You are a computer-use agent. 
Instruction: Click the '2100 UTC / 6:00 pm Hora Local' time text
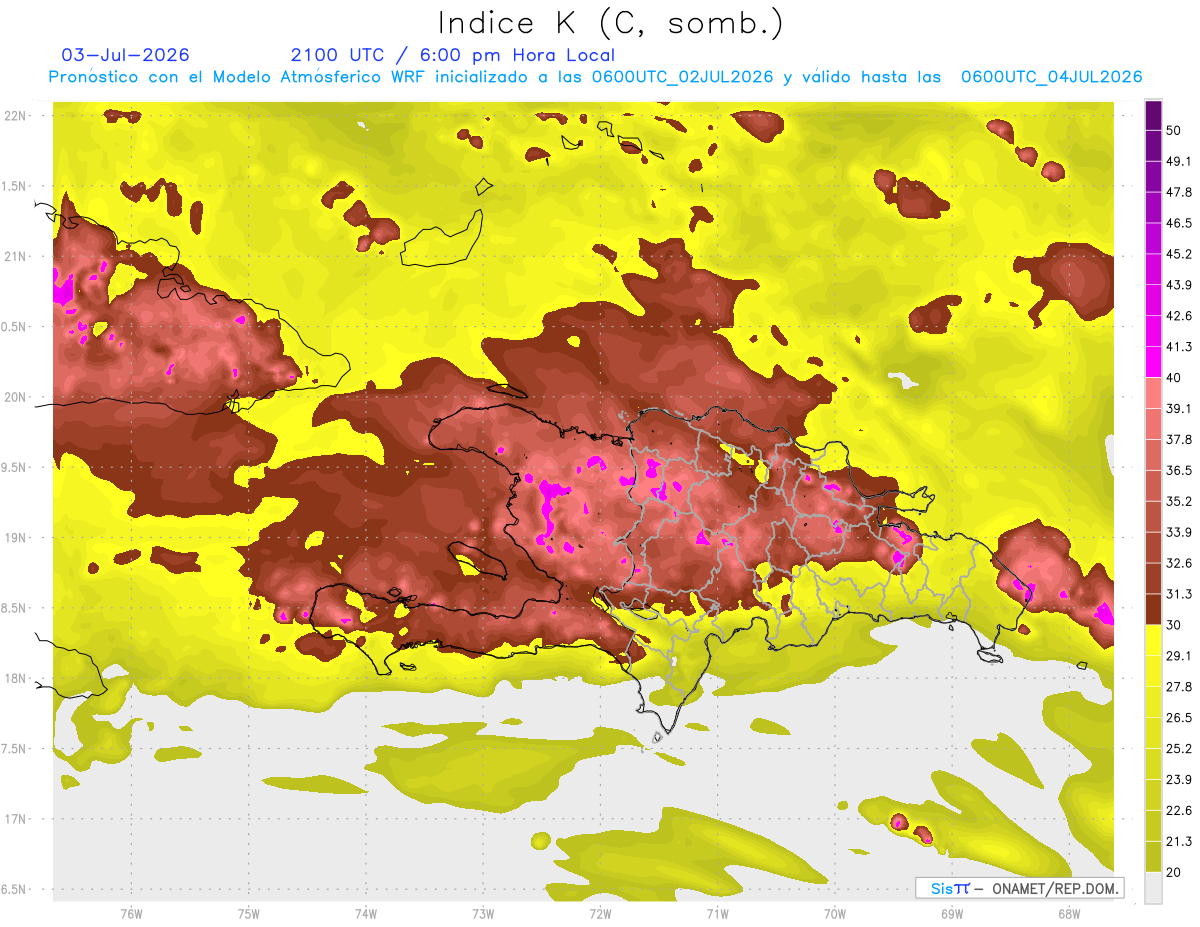click(453, 55)
